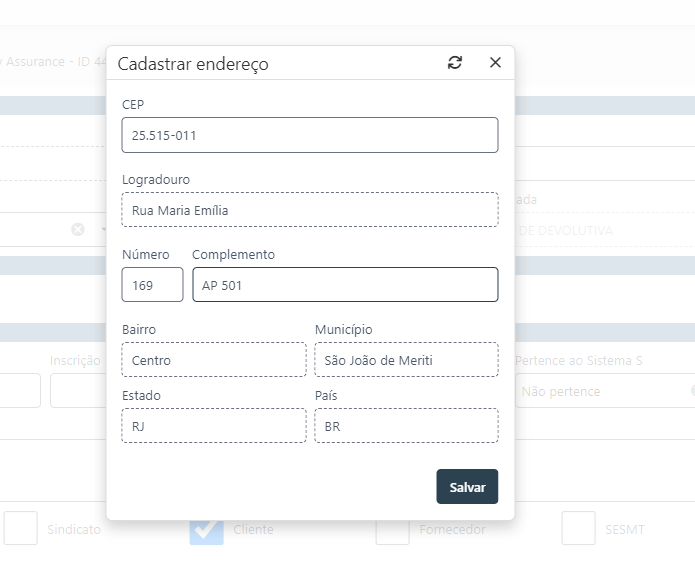The width and height of the screenshot is (695, 561).
Task: Click the Inscrição input box
Action: click(78, 391)
